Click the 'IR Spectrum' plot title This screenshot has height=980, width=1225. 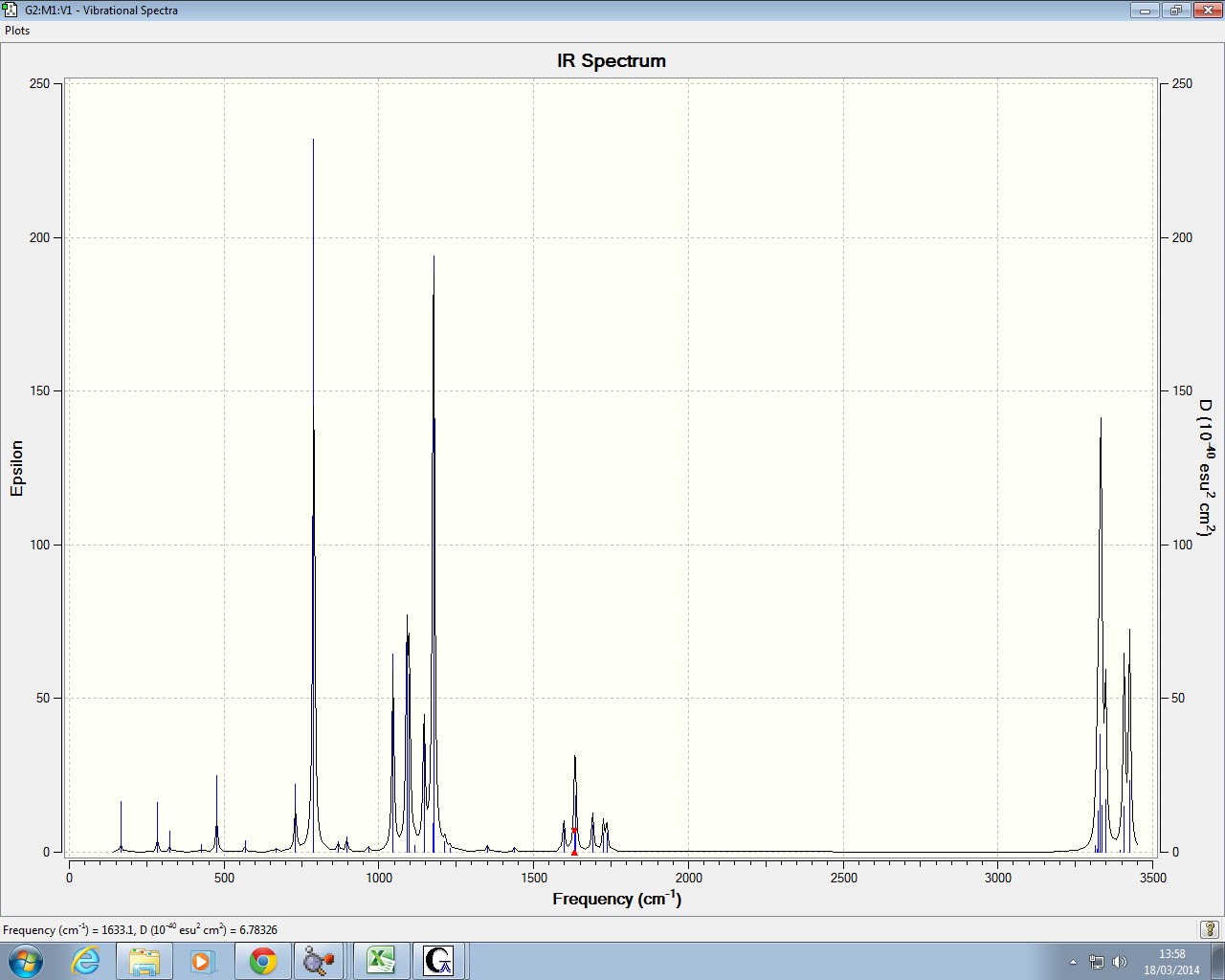click(x=612, y=60)
